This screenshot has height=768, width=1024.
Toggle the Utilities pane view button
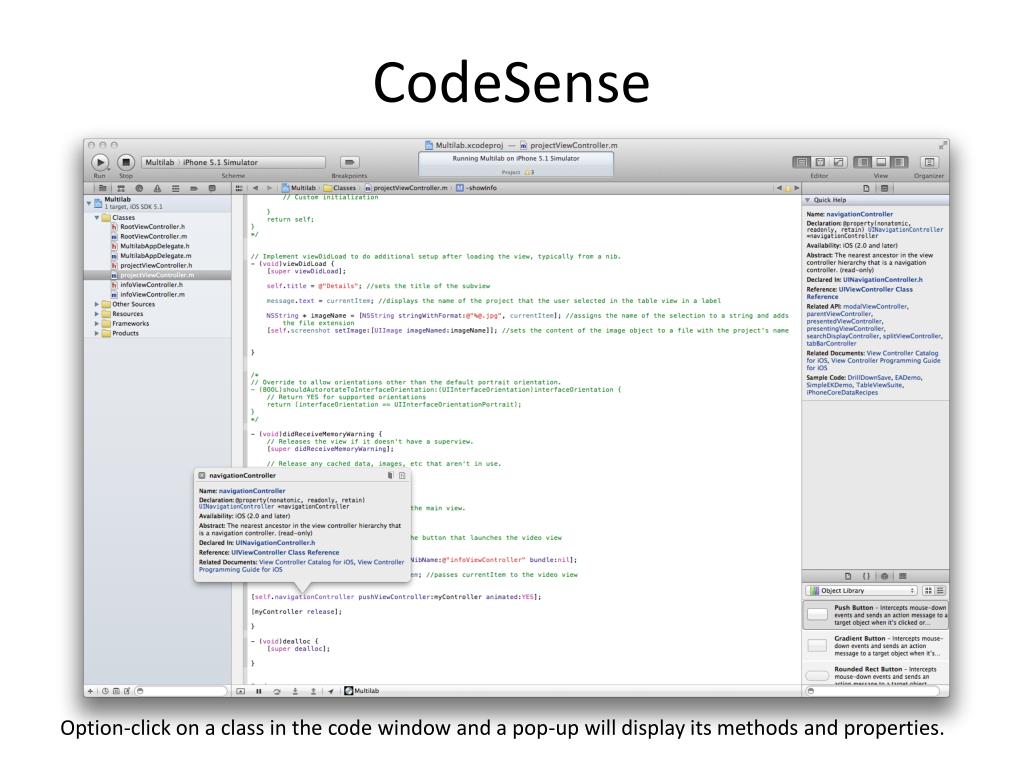point(899,162)
